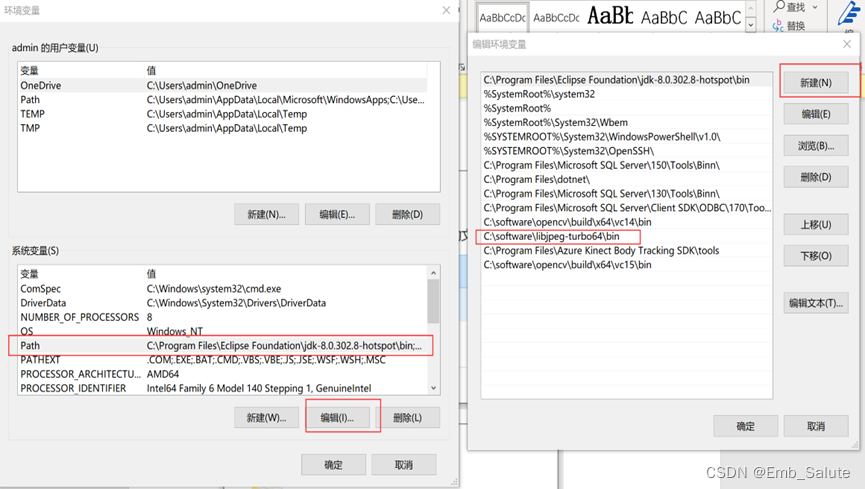The image size is (865, 489).
Task: Click 删除(D) under user variables
Action: click(408, 214)
